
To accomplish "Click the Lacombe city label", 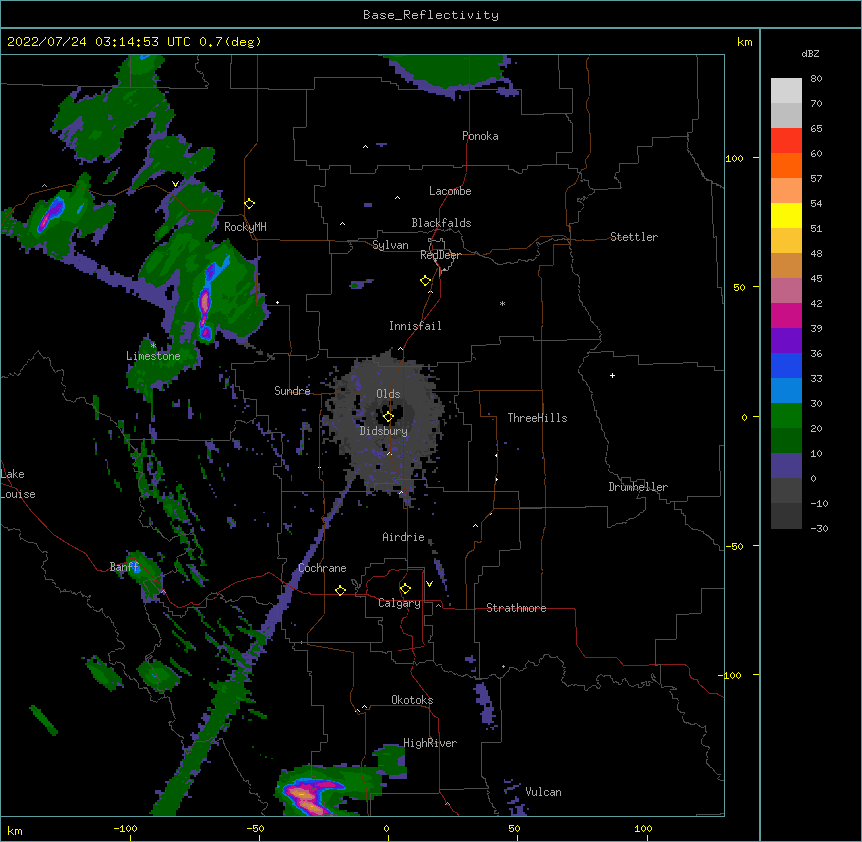I will (450, 191).
